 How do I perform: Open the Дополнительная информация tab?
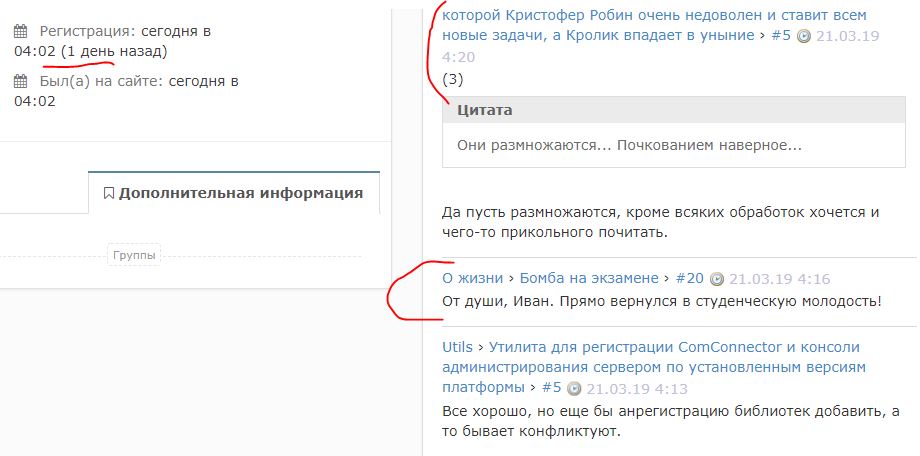[x=234, y=193]
